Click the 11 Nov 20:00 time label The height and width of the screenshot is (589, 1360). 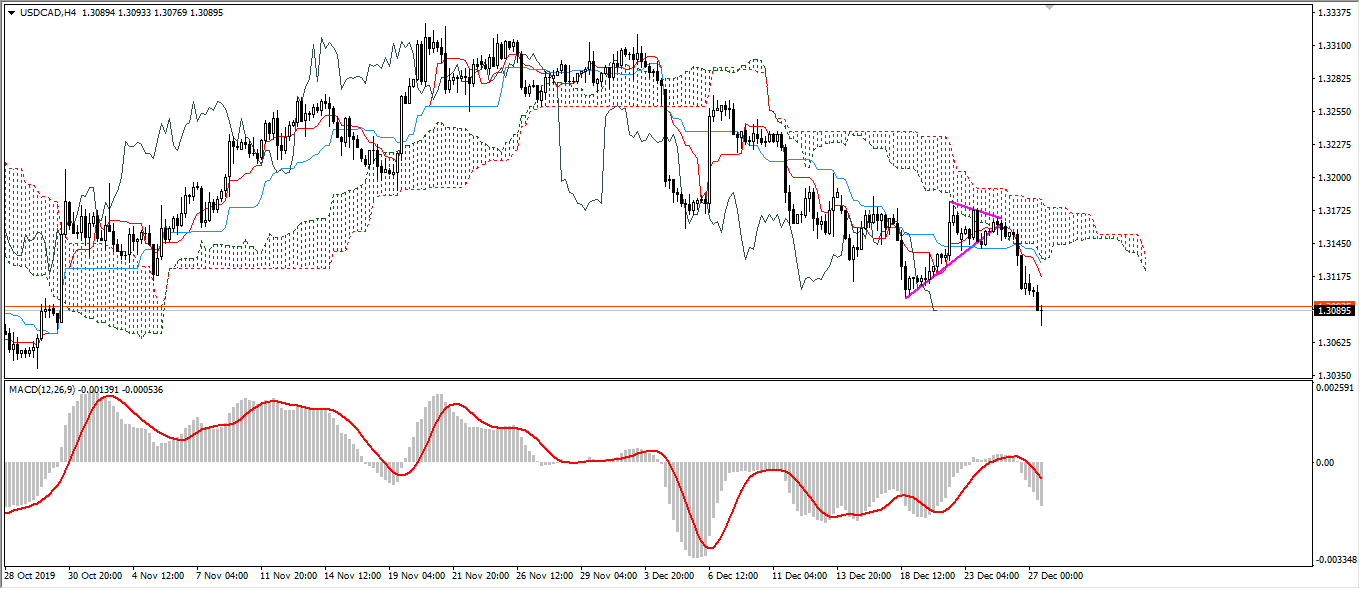point(288,577)
